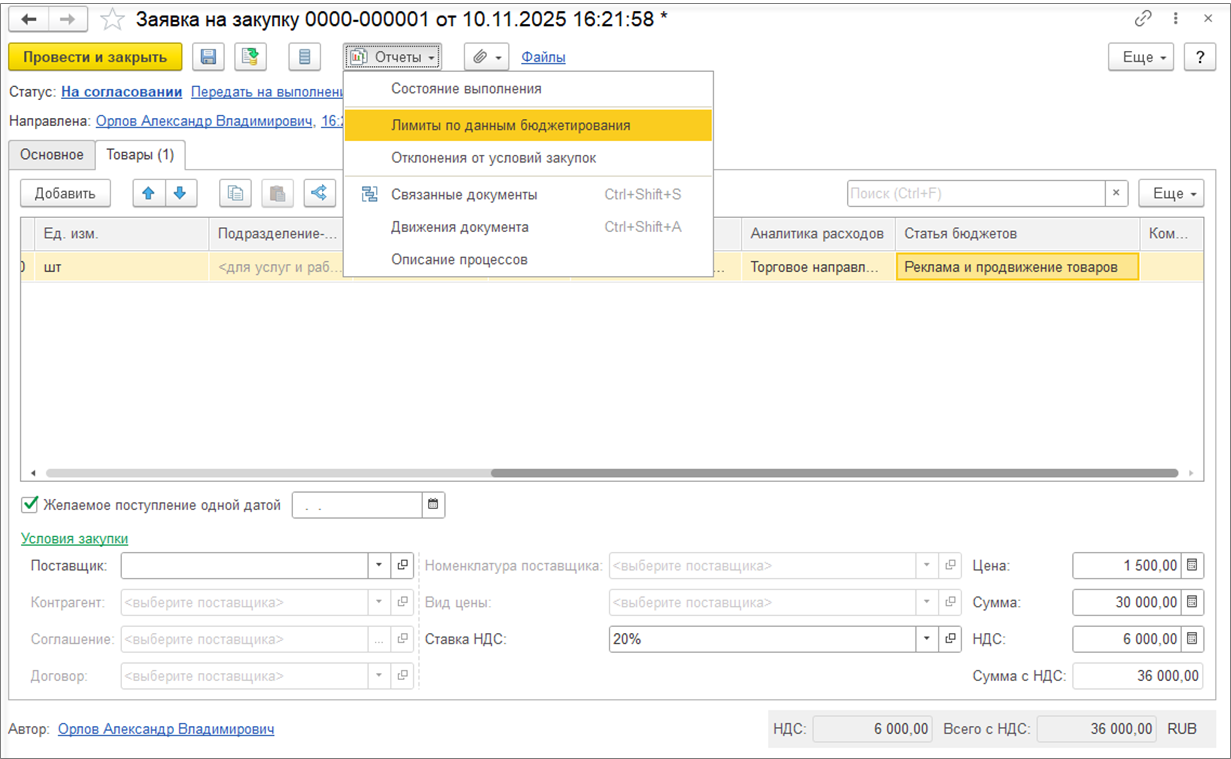The width and height of the screenshot is (1231, 759).
Task: Move row down with blue arrow
Action: tap(181, 193)
